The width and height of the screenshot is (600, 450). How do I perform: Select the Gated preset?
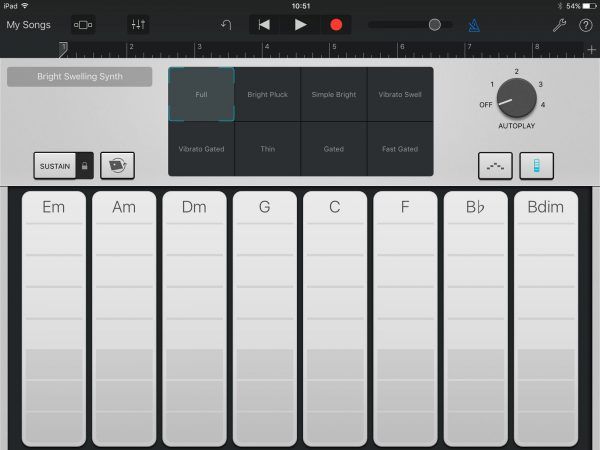pos(334,149)
